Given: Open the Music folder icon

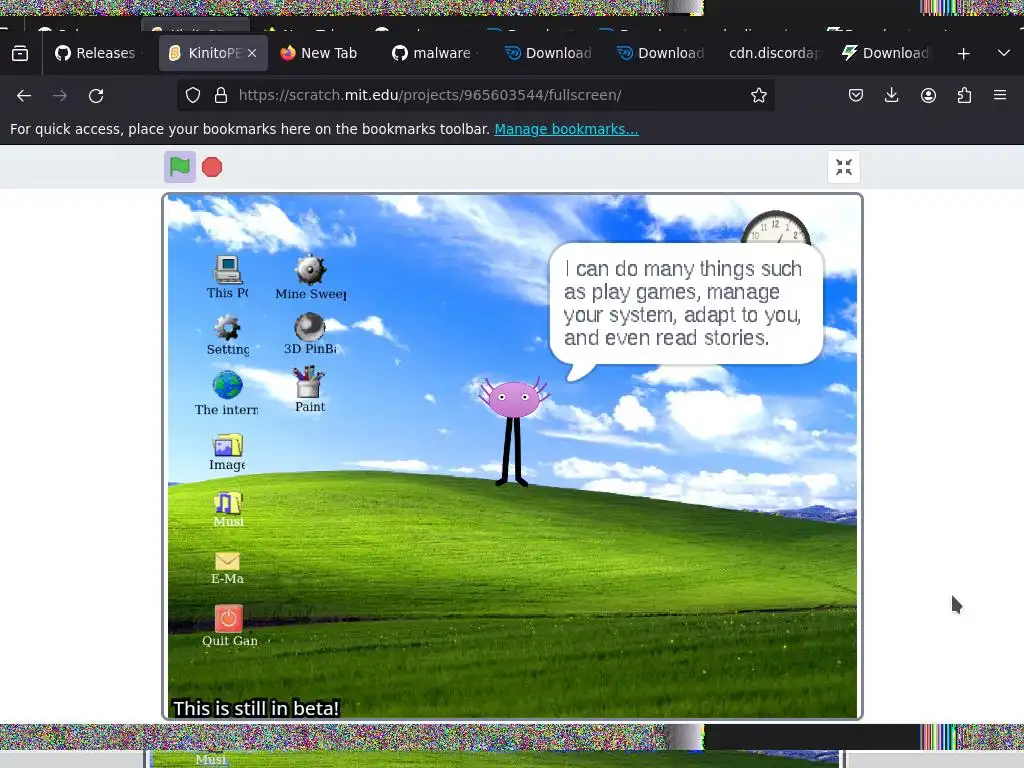Looking at the screenshot, I should coord(228,509).
